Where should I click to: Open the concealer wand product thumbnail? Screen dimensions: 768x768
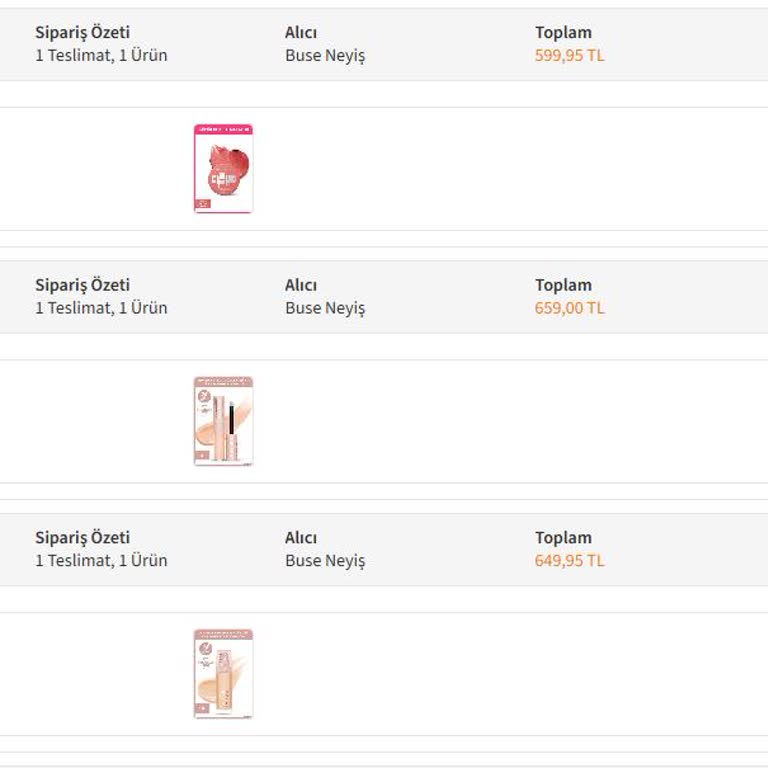[x=223, y=421]
